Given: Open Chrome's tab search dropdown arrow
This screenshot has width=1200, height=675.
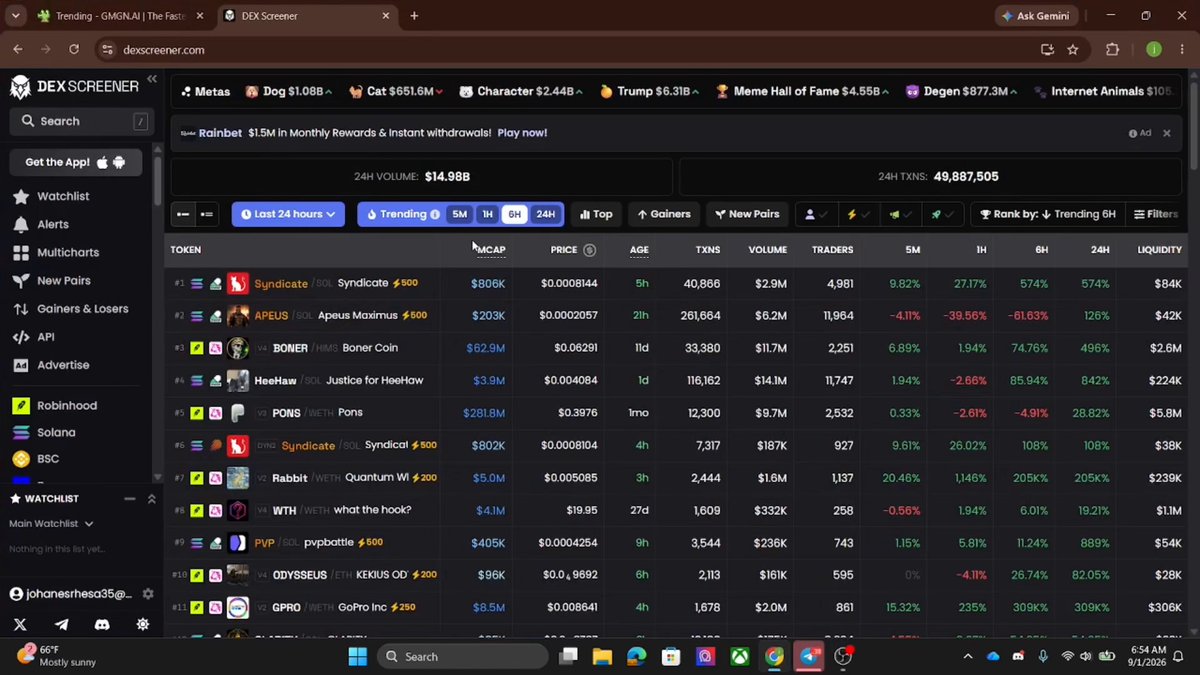Looking at the screenshot, I should [x=15, y=15].
